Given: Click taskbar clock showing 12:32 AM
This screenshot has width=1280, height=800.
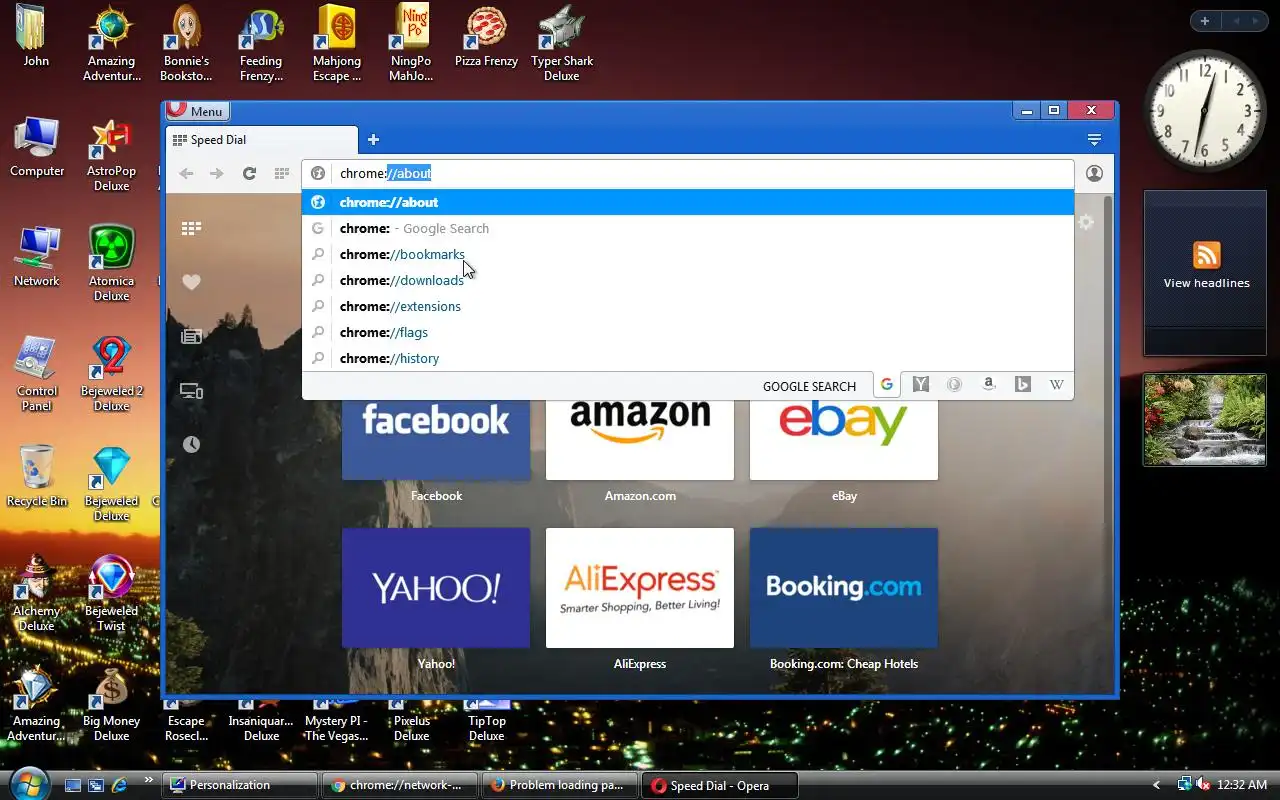Looking at the screenshot, I should (1243, 785).
